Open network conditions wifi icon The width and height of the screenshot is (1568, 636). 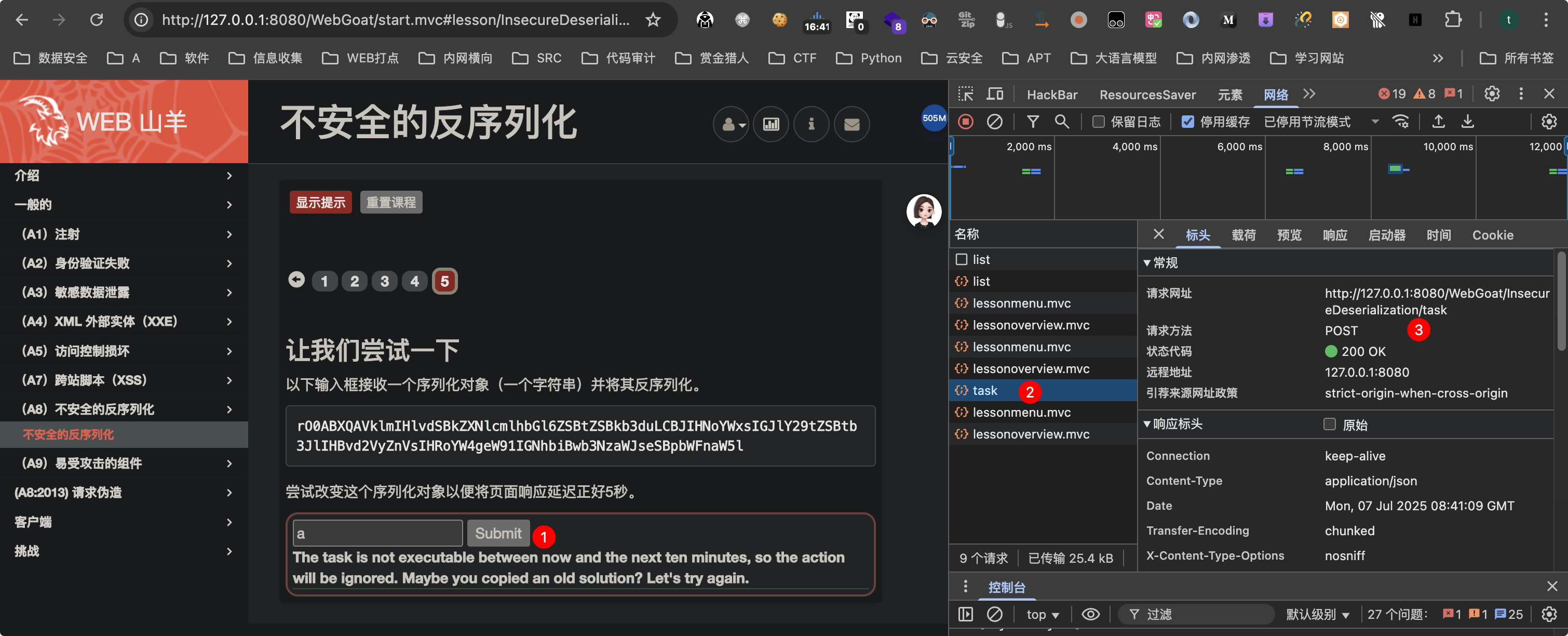[1401, 122]
